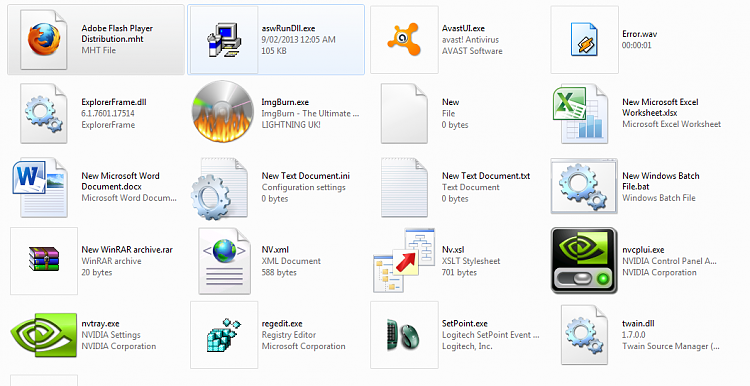Click the twain.dll gears icon

tap(585, 335)
